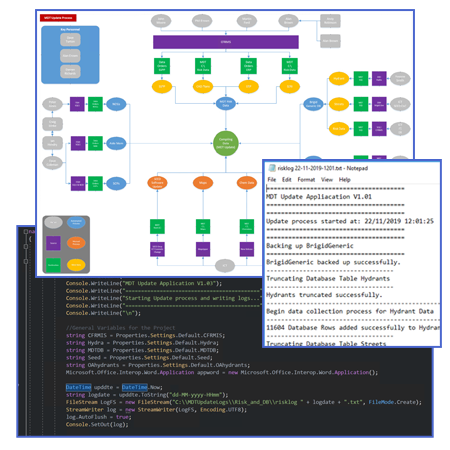This screenshot has height=450, width=450.
Task: Select the yellow Risk Data ellipse
Action: [339, 129]
